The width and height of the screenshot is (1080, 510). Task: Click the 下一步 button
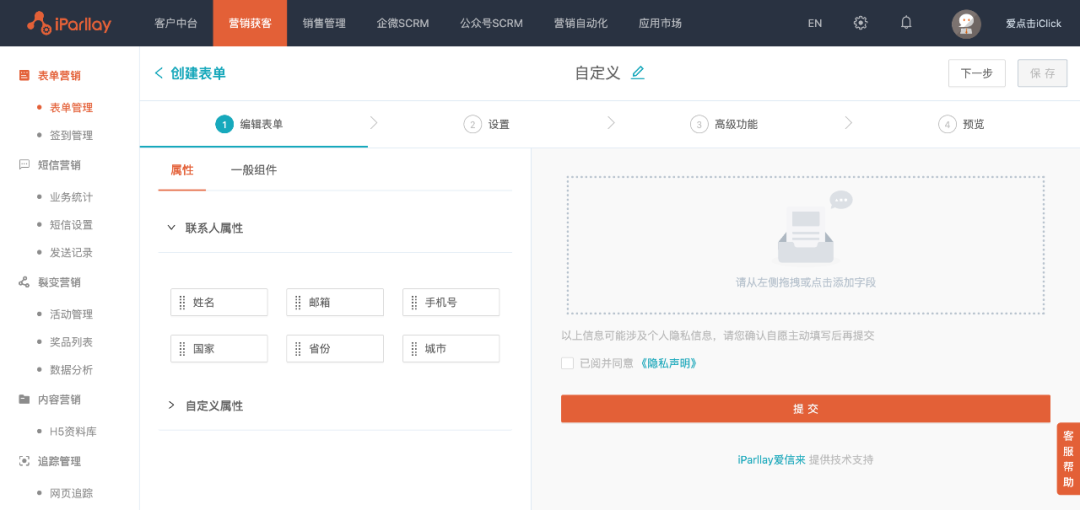(976, 74)
